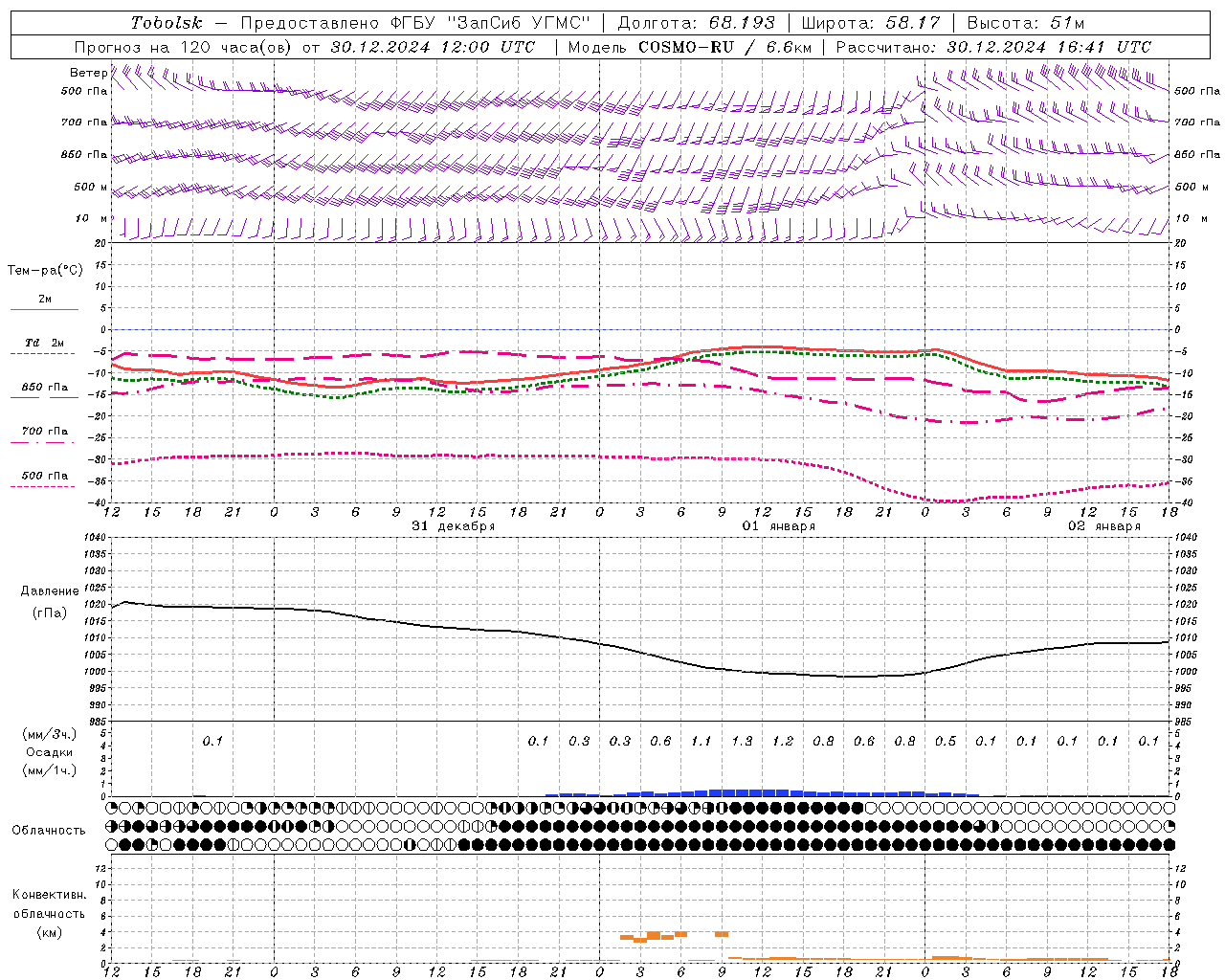1225x980 pixels.
Task: Click the text Прогноз на 120 часа(ов)
Action: (185, 47)
